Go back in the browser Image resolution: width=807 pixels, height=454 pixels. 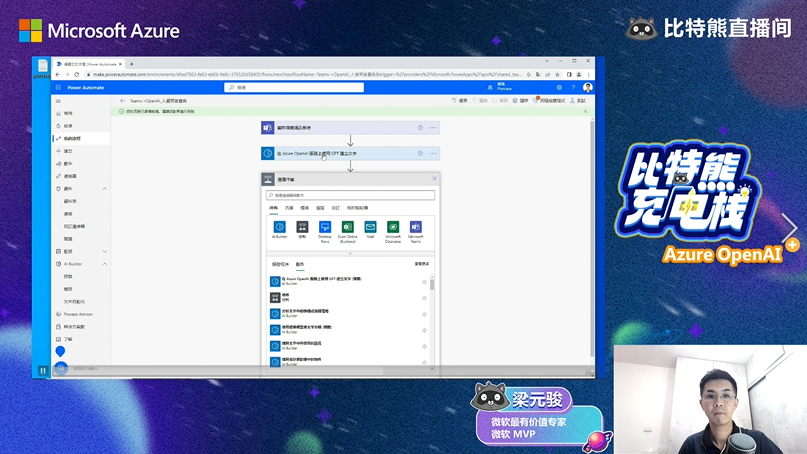pyautogui.click(x=58, y=75)
